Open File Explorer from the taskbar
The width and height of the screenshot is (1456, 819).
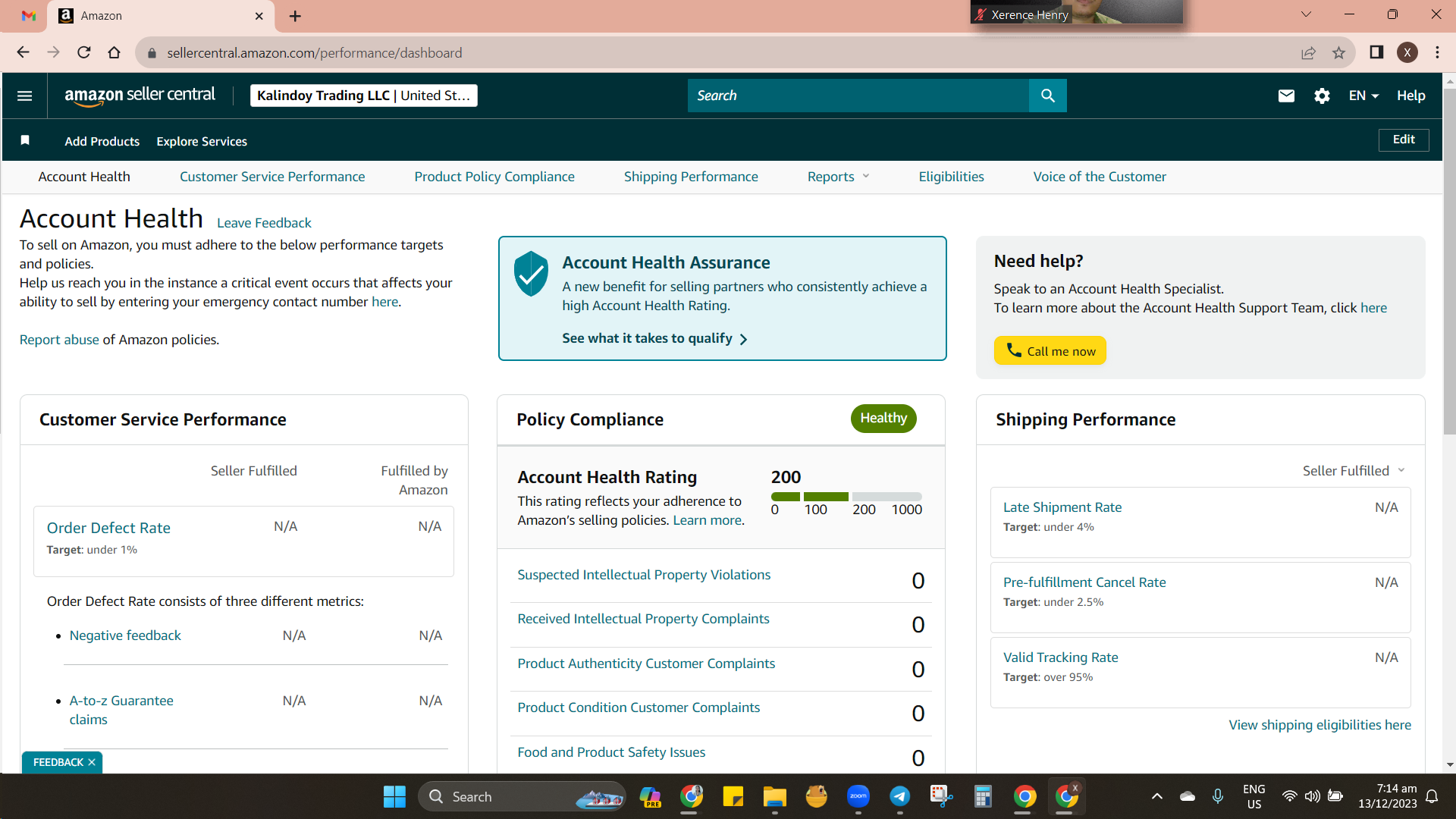pos(774,796)
